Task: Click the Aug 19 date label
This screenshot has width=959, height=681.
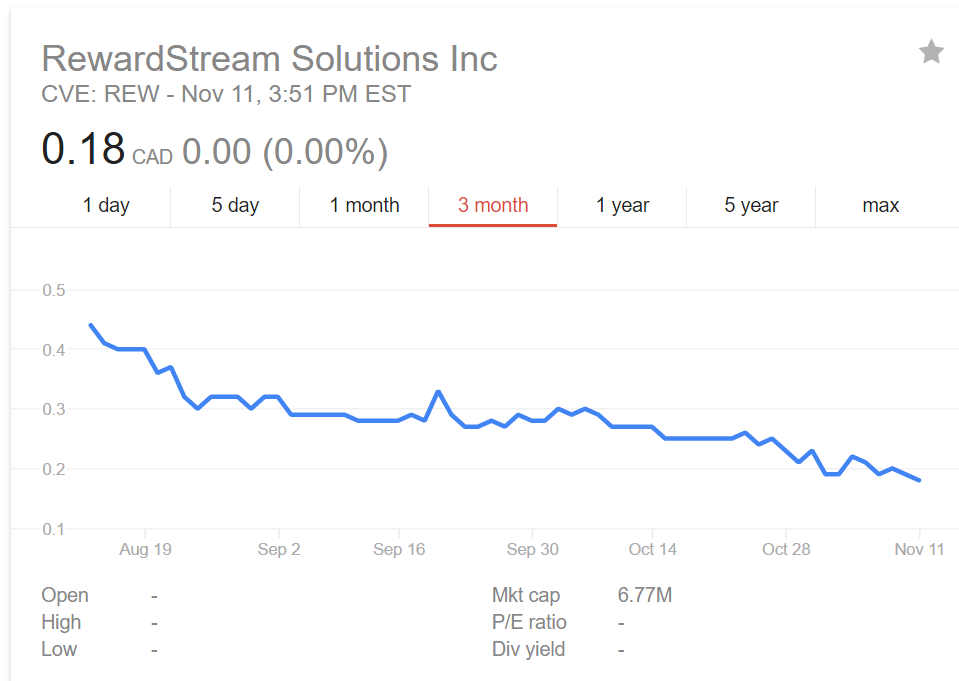Action: point(145,549)
